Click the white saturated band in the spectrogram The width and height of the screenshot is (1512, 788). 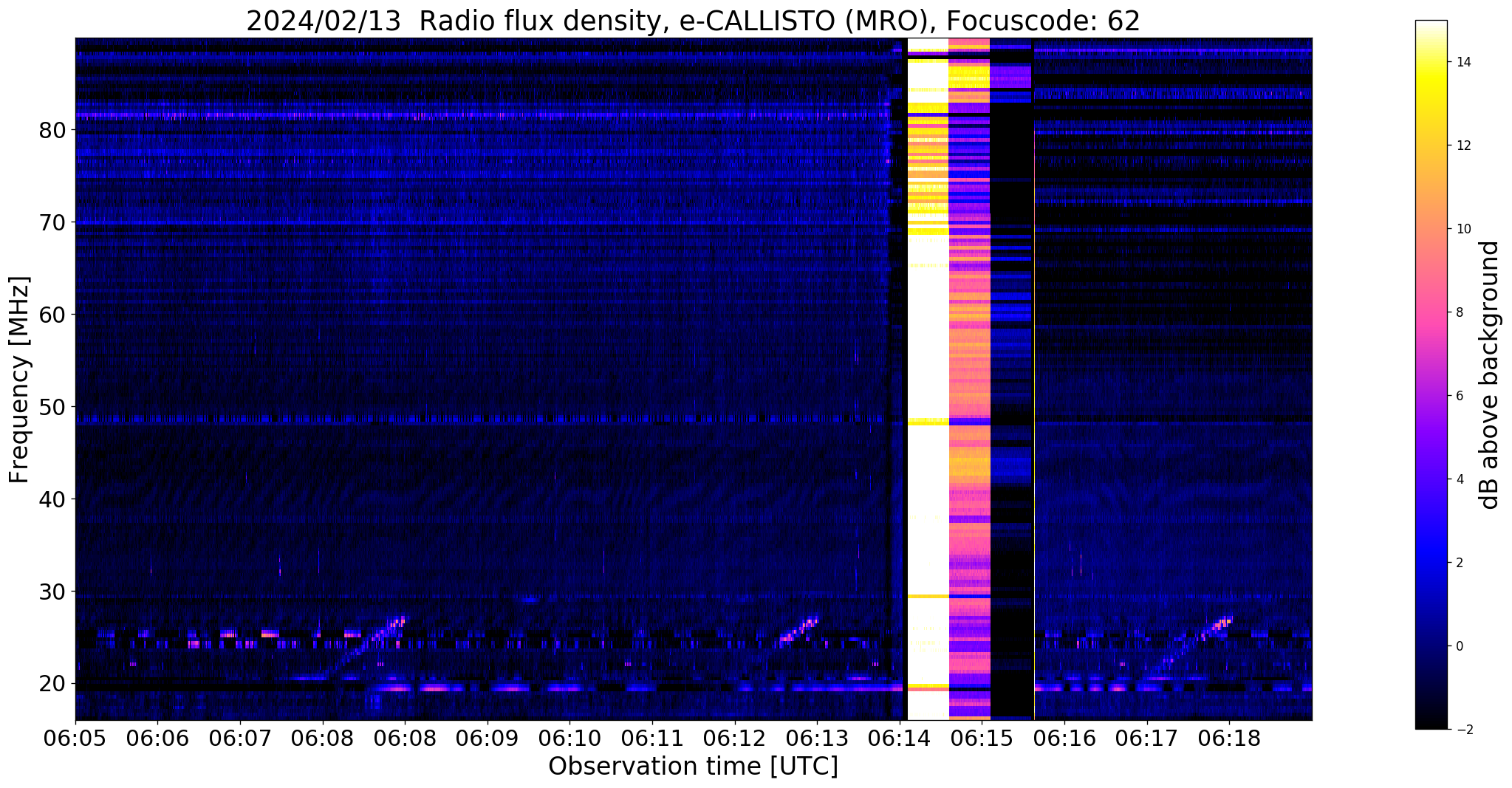[x=927, y=379]
